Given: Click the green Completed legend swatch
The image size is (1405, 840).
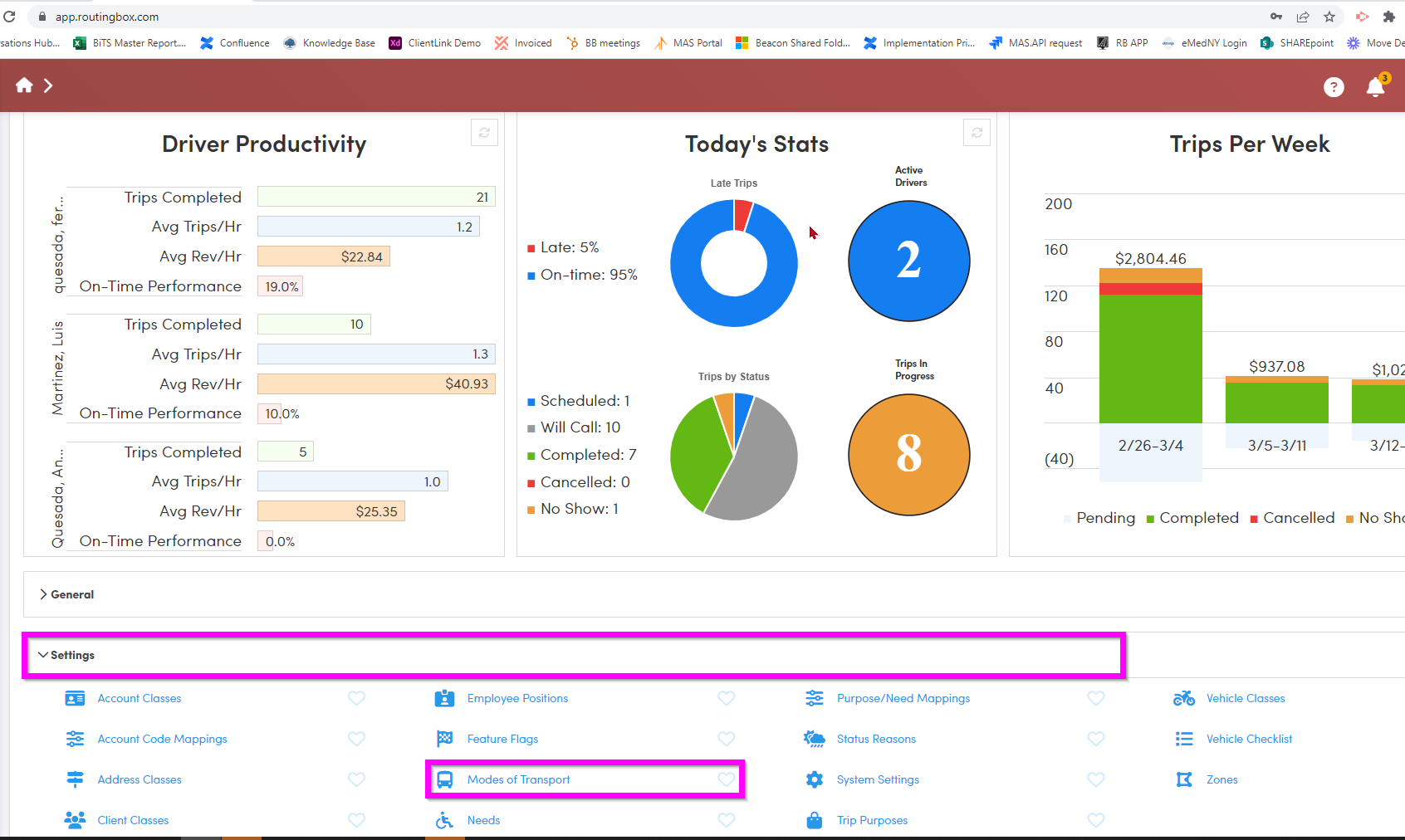Looking at the screenshot, I should tap(1150, 520).
